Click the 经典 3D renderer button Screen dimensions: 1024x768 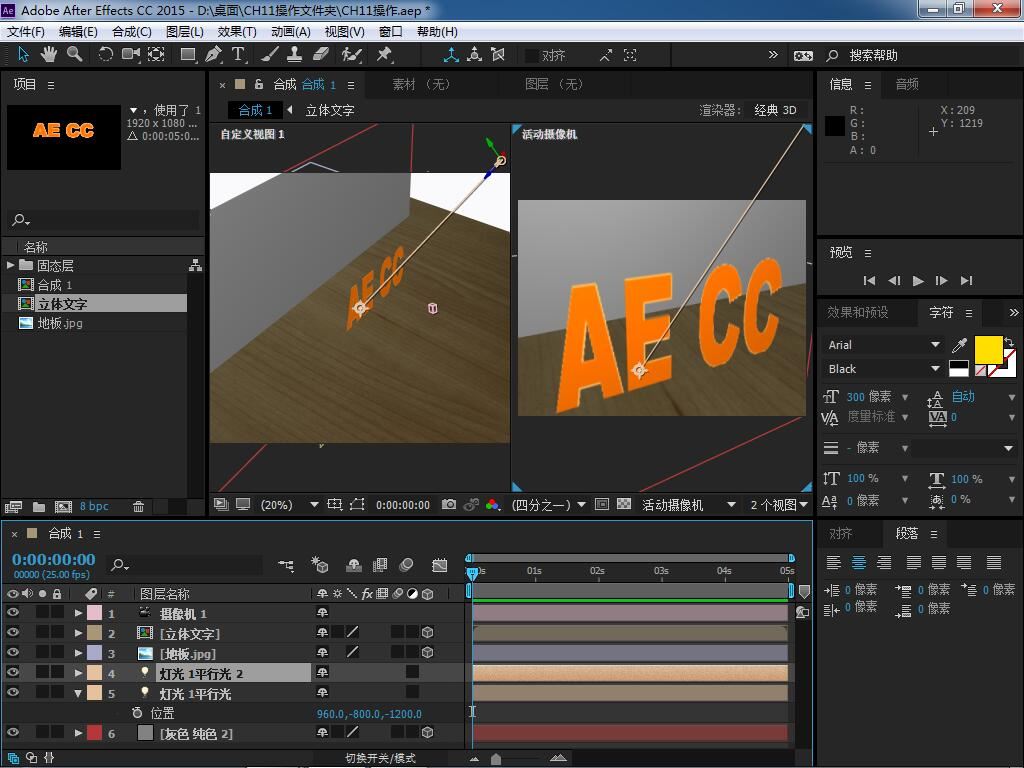pos(775,110)
